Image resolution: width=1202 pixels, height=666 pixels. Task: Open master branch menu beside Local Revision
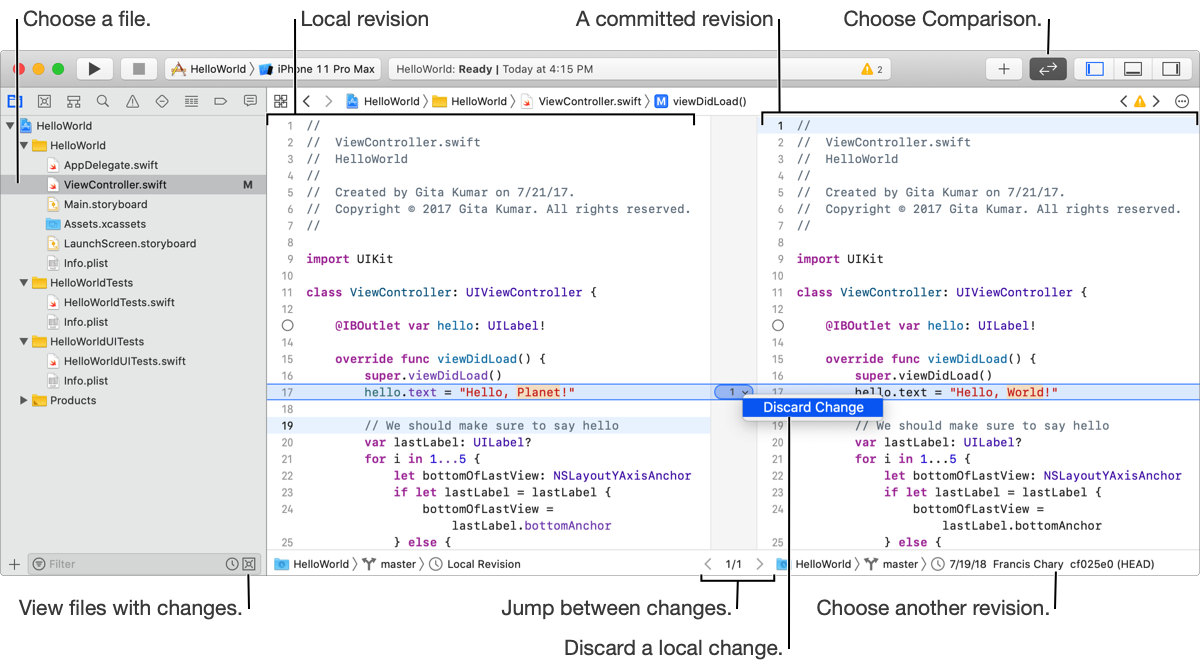pyautogui.click(x=389, y=564)
